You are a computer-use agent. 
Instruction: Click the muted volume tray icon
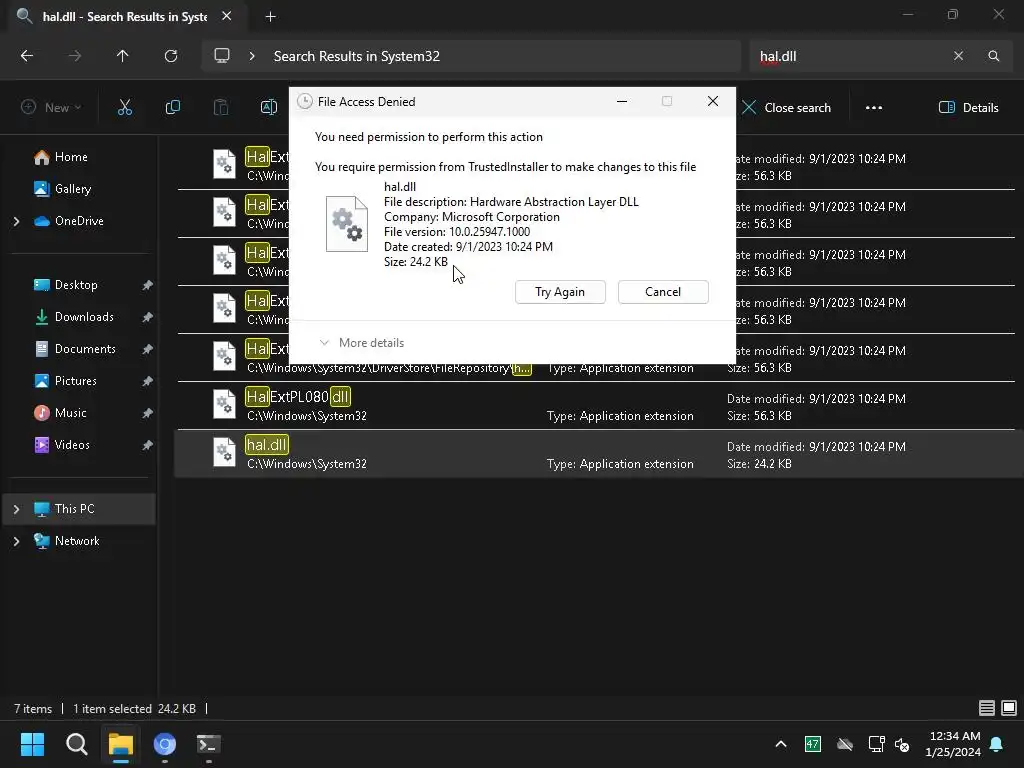click(902, 744)
